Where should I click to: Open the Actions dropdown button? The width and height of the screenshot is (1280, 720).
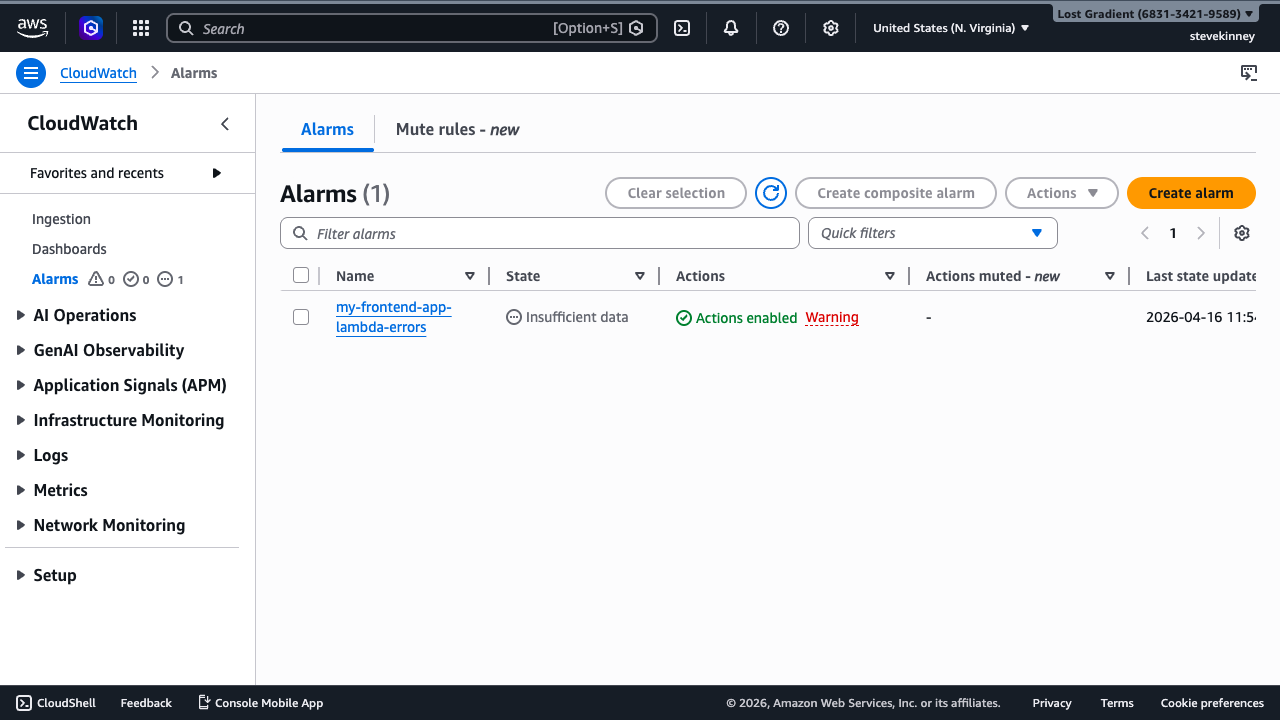pyautogui.click(x=1061, y=193)
